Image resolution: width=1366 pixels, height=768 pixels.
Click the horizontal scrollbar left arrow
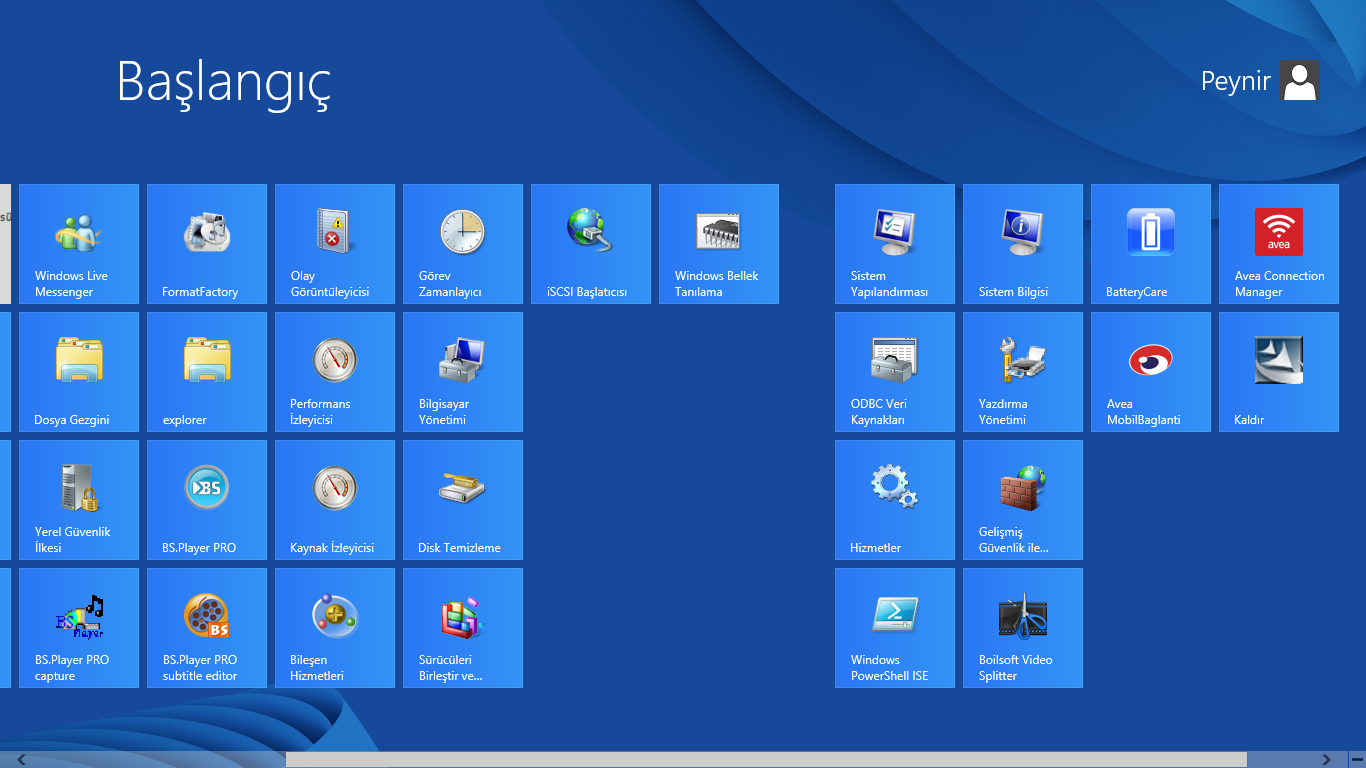[x=21, y=760]
